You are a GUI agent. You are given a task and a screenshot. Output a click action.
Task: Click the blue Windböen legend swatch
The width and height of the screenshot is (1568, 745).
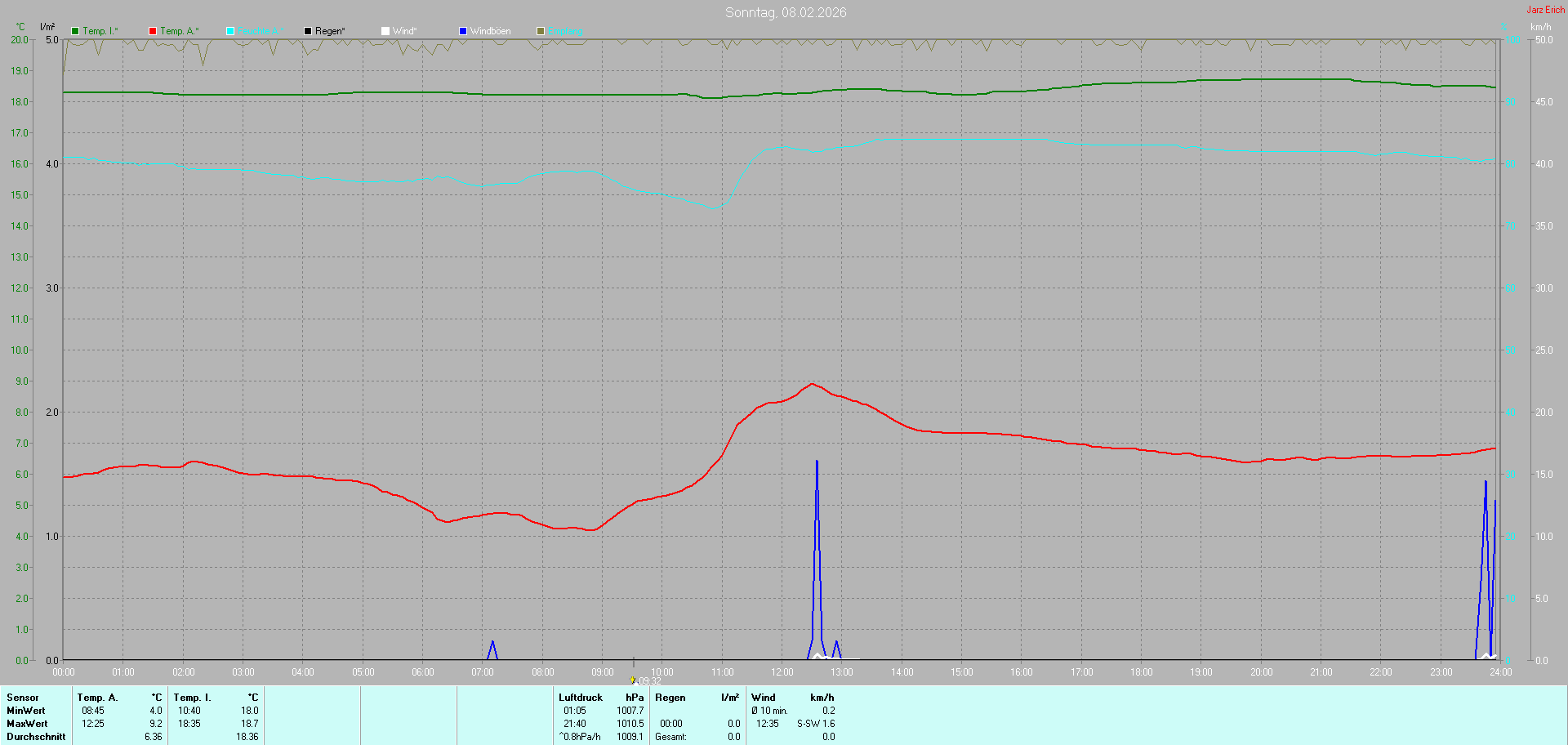pyautogui.click(x=463, y=31)
